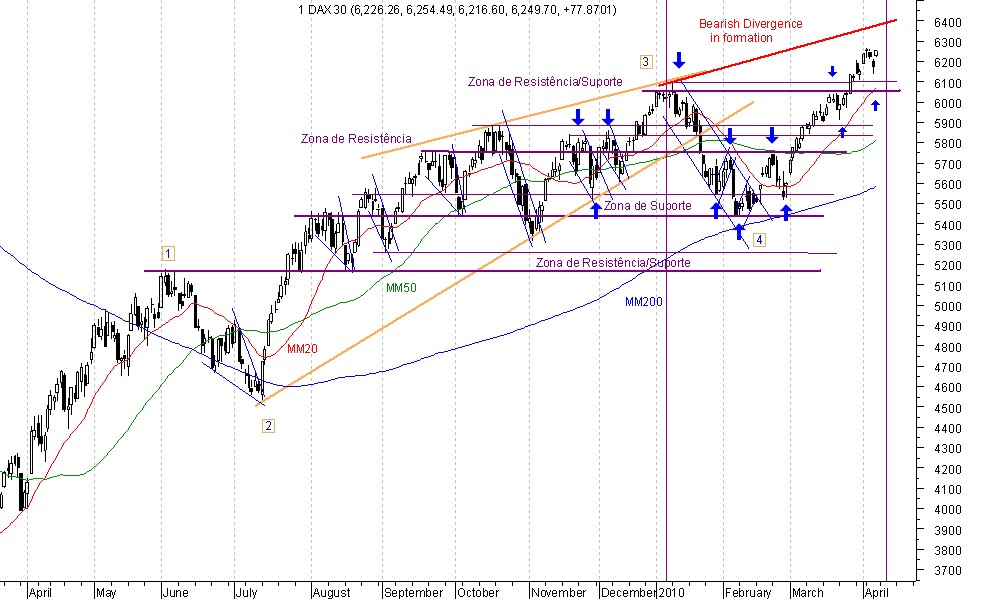Click the 5700 price axis value
This screenshot has width=992, height=611.
[948, 164]
